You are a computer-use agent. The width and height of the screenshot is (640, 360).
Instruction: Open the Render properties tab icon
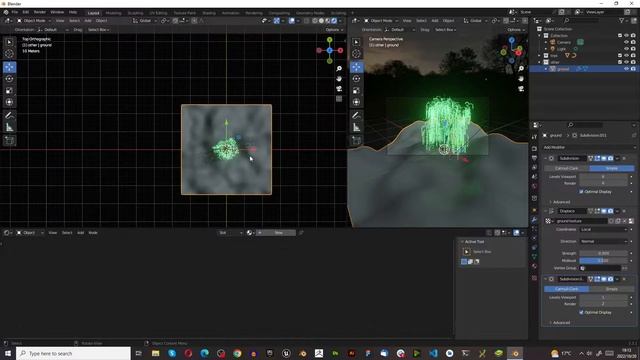[x=534, y=148]
